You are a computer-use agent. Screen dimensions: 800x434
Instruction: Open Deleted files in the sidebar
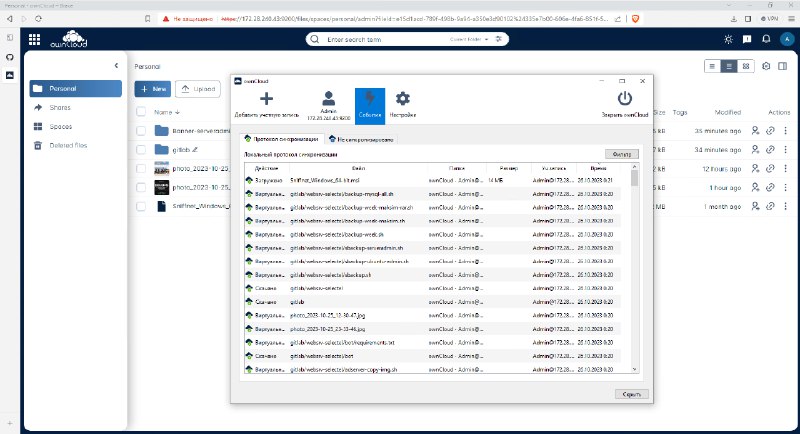[76, 145]
